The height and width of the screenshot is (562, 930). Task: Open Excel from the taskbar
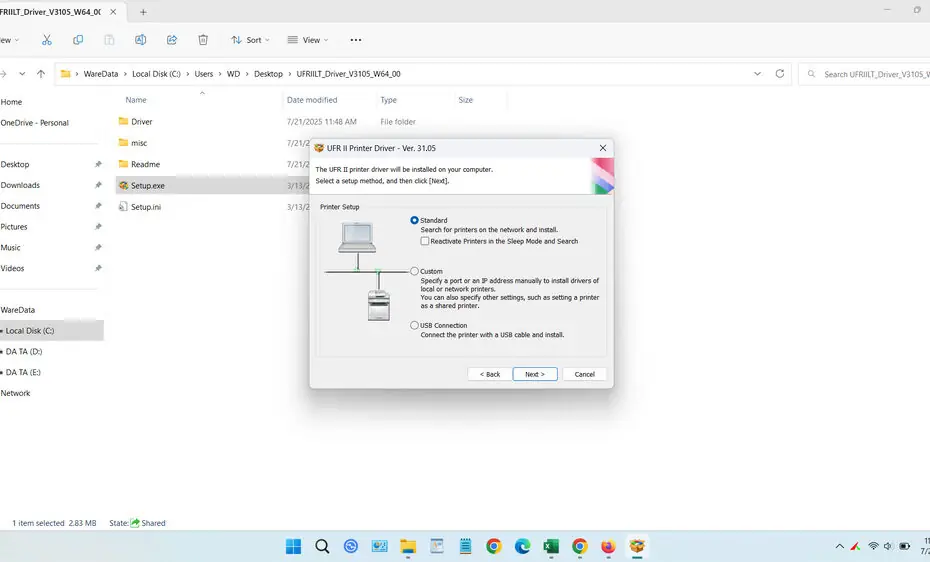[x=551, y=546]
